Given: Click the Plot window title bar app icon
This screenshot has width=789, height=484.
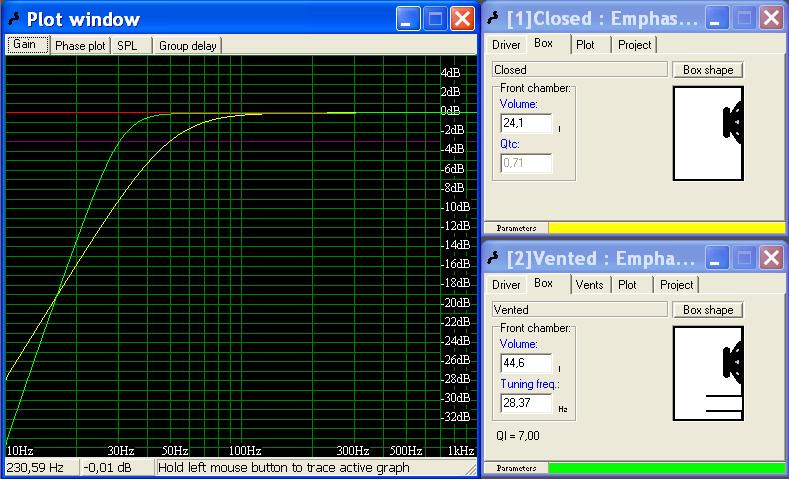Looking at the screenshot, I should click(14, 19).
